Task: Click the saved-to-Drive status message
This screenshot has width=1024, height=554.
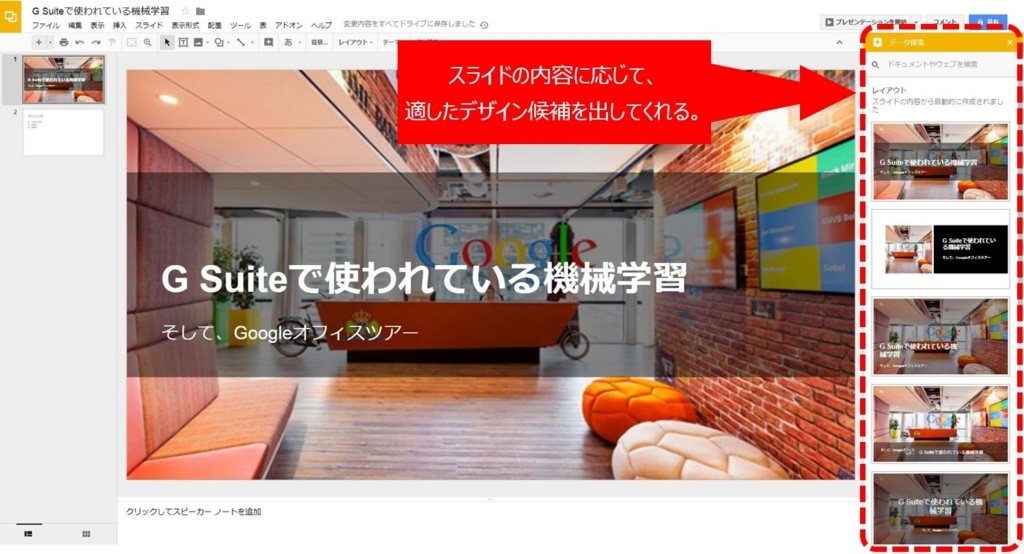Action: (x=409, y=24)
